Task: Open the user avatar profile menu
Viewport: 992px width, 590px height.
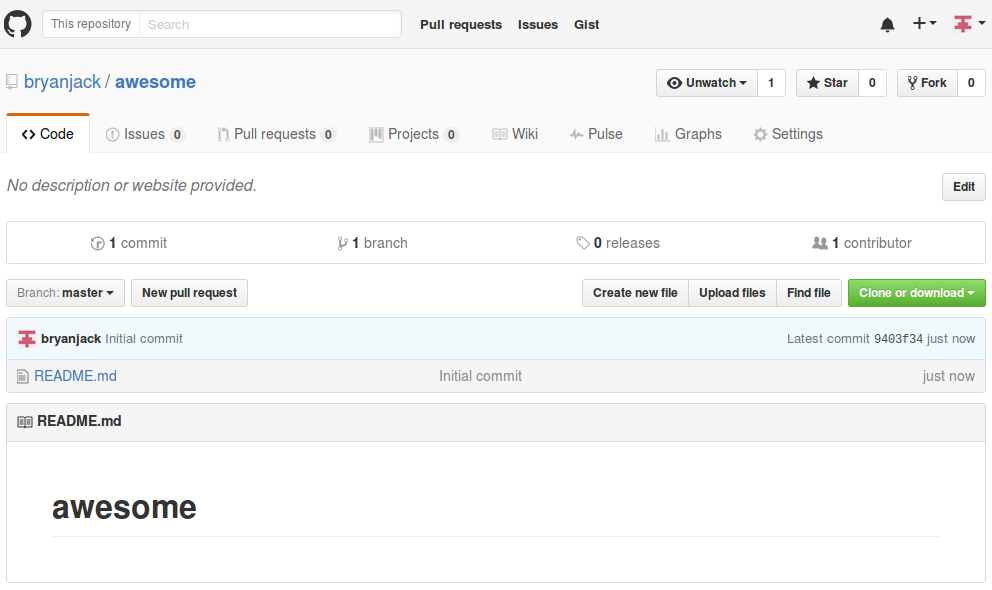Action: (x=970, y=23)
